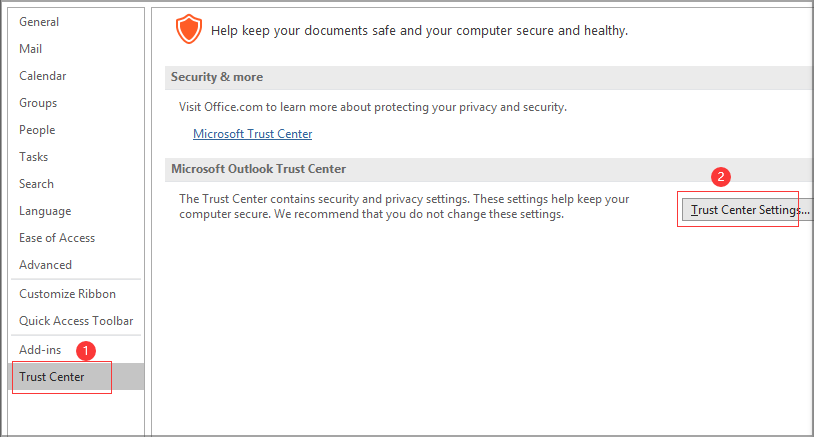
Task: Select Quick Access Toolbar category
Action: [x=76, y=321]
